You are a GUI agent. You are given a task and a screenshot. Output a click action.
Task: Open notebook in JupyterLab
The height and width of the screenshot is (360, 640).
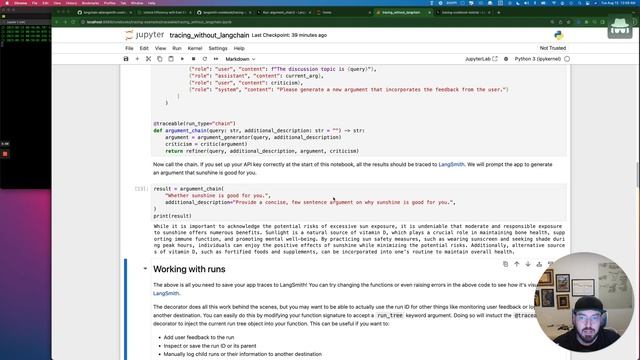481,59
